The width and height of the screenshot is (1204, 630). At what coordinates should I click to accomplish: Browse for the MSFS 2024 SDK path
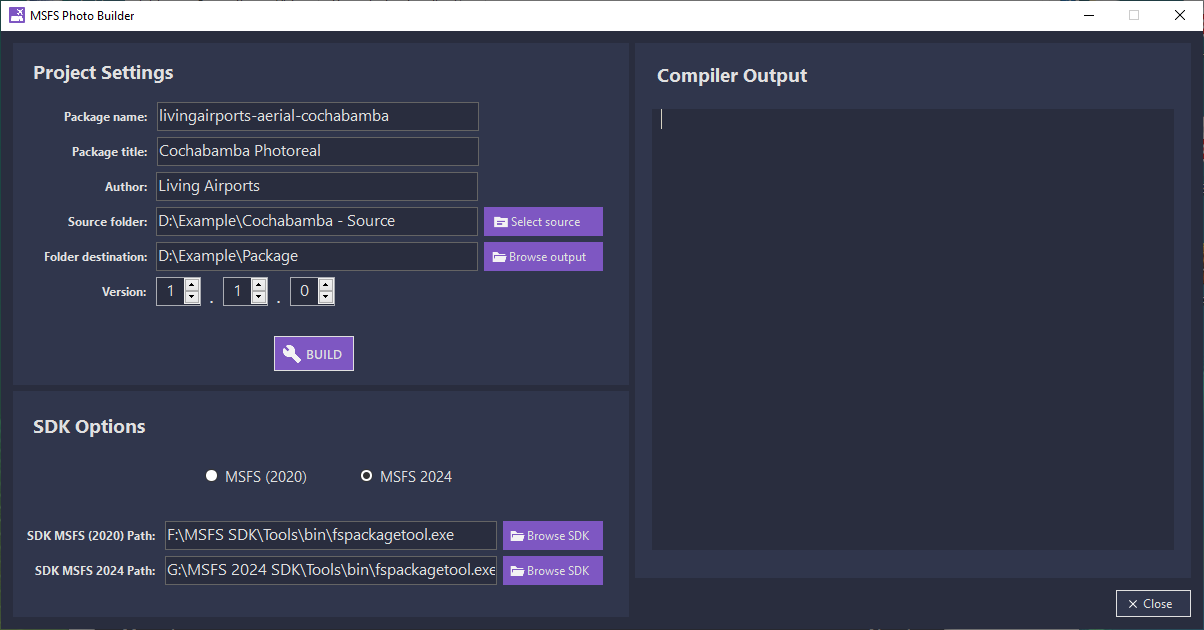(x=552, y=571)
